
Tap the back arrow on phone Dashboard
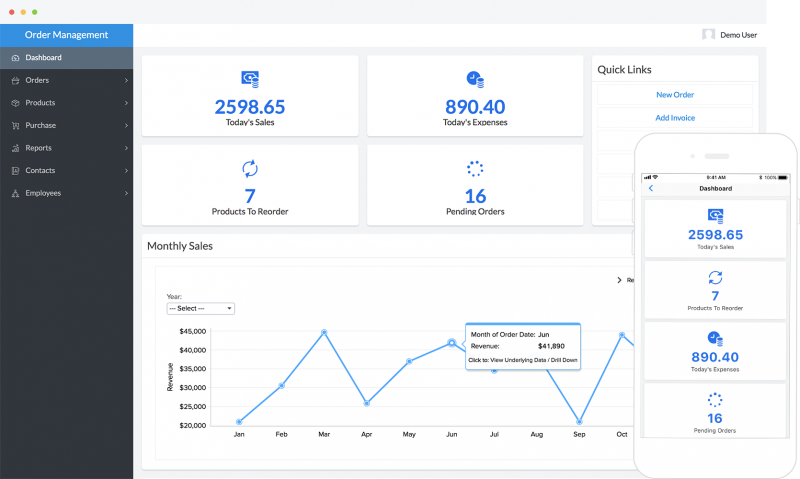651,188
